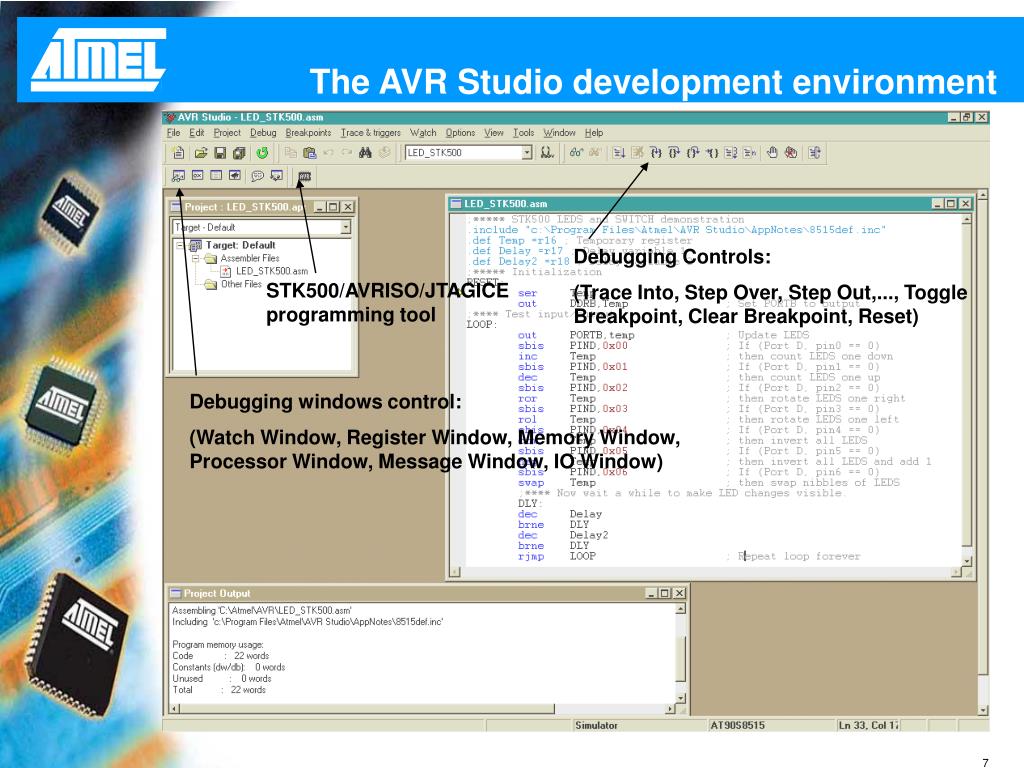Open the Trace & triggers menu
Screen dimensions: 1024x768
point(371,133)
